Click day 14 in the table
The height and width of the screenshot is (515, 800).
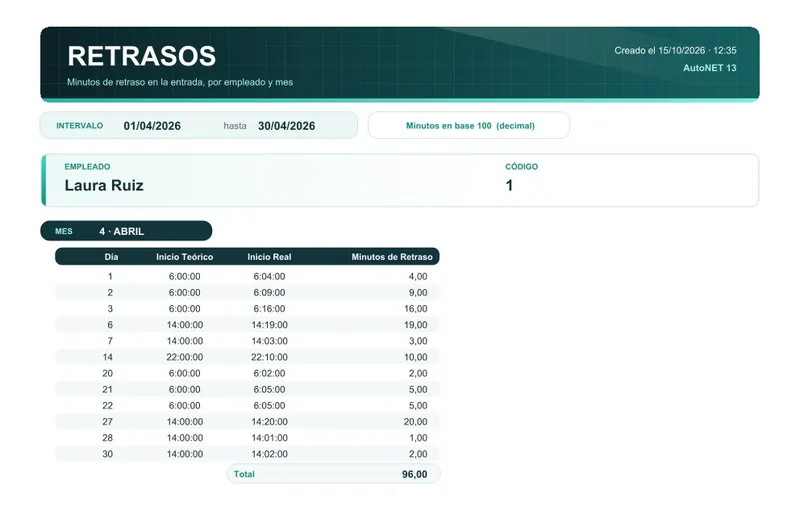point(108,357)
